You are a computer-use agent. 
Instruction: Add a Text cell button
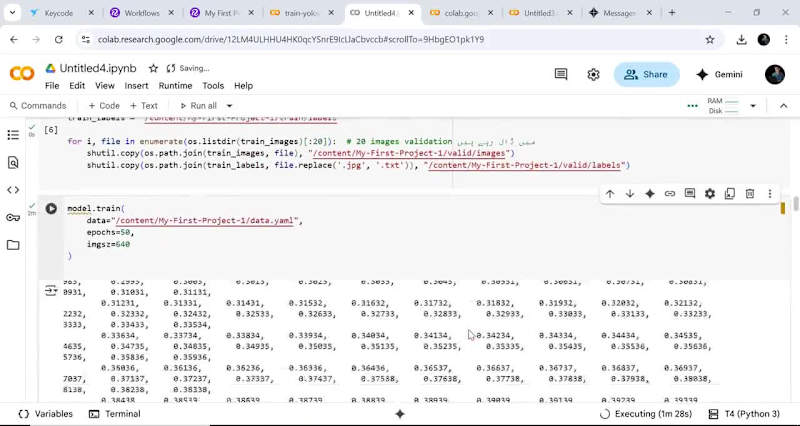[144, 106]
